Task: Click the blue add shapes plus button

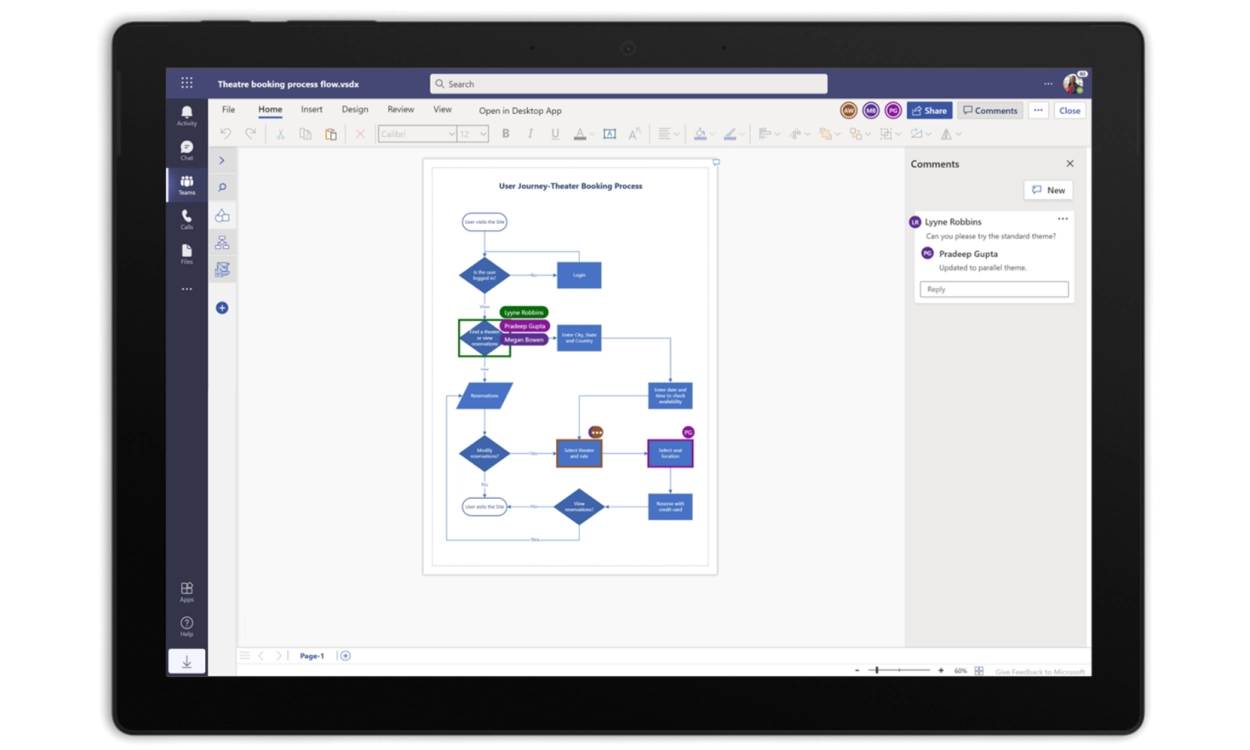Action: tap(222, 308)
